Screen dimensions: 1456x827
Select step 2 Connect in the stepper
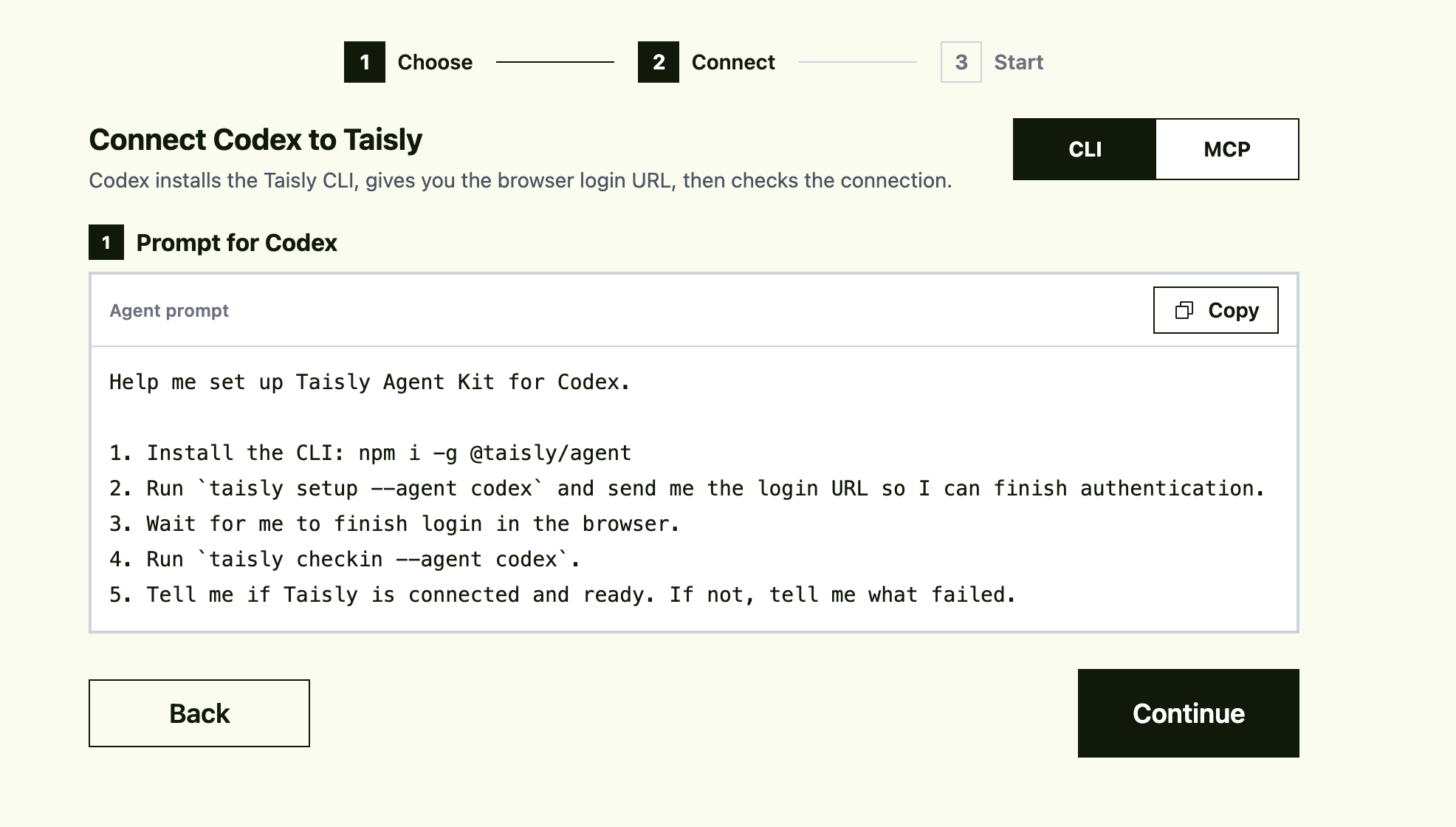pyautogui.click(x=707, y=62)
